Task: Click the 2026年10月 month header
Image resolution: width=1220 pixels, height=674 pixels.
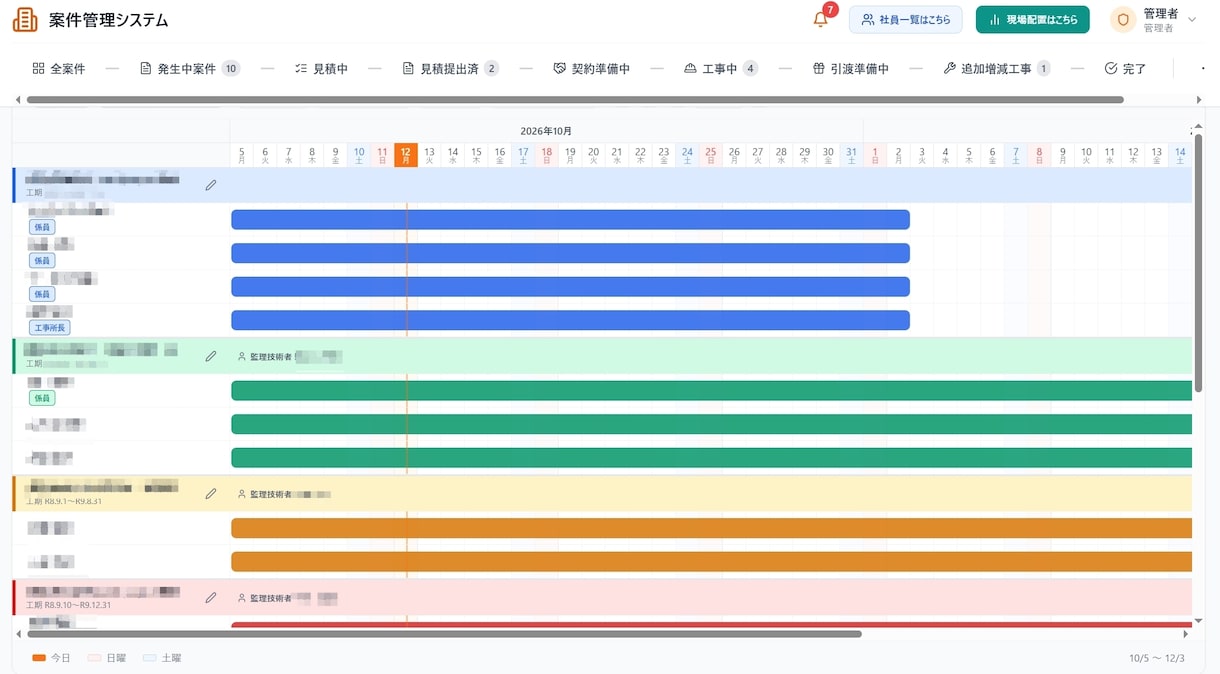Action: [546, 131]
